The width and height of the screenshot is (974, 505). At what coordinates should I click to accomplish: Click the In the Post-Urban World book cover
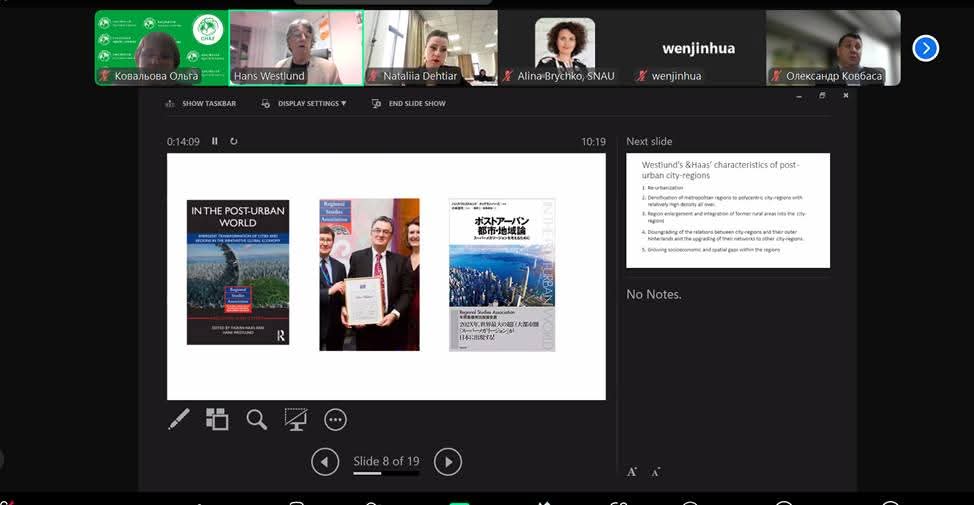tap(238, 272)
